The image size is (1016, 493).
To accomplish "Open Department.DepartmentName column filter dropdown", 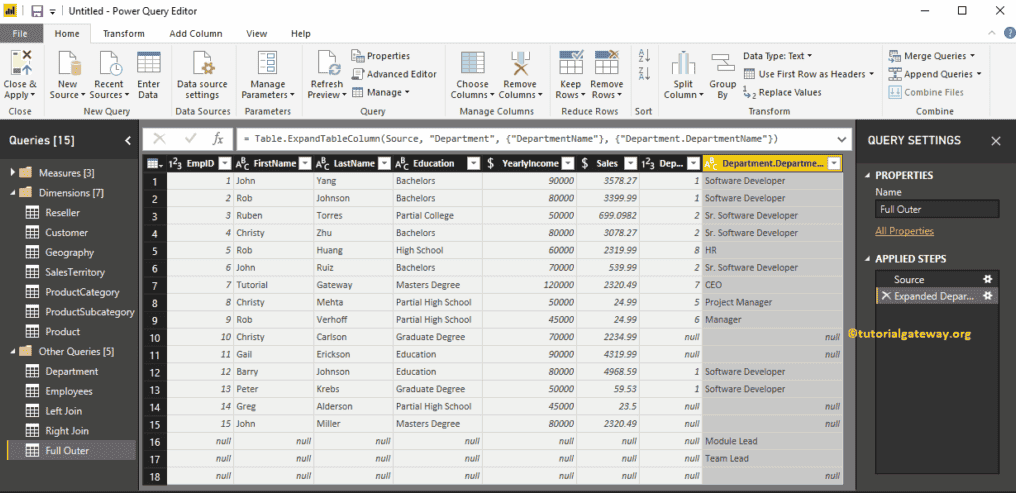I will pos(835,163).
